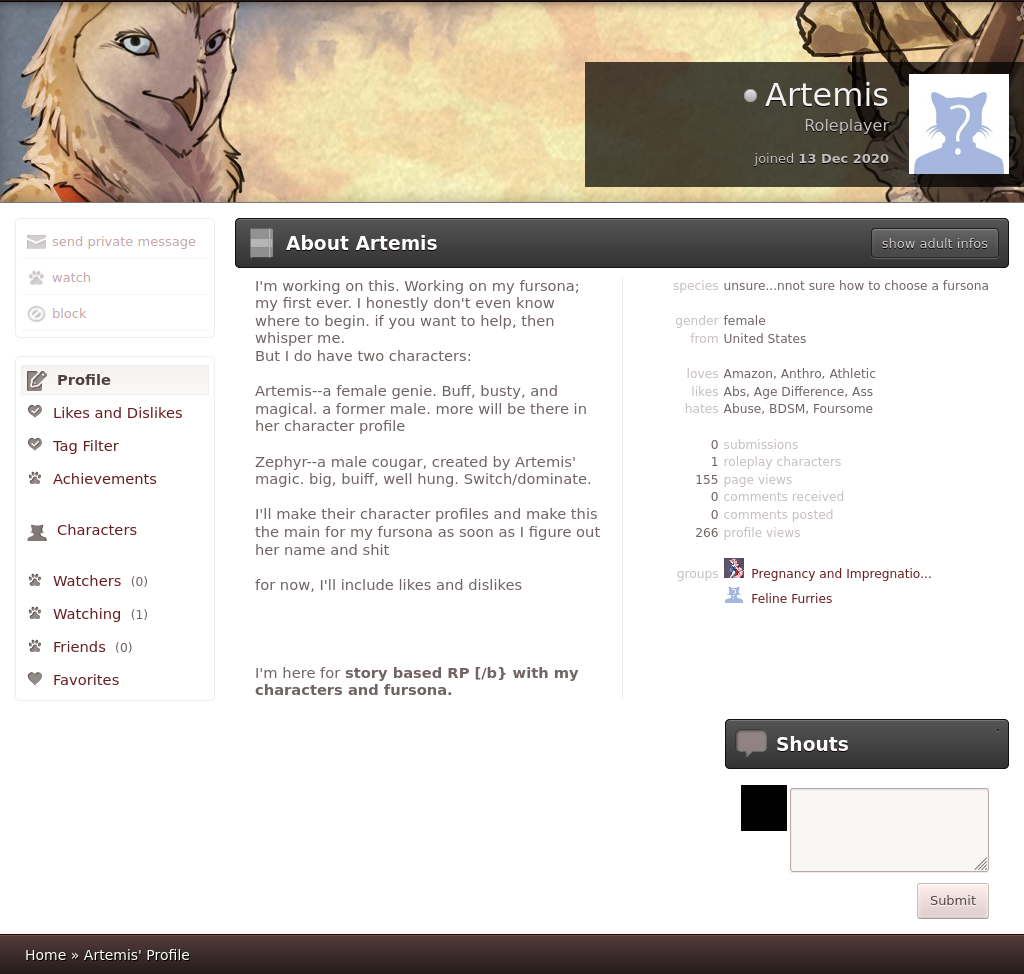
Task: Click joined 13 Dec 2020 text
Action: coord(821,158)
